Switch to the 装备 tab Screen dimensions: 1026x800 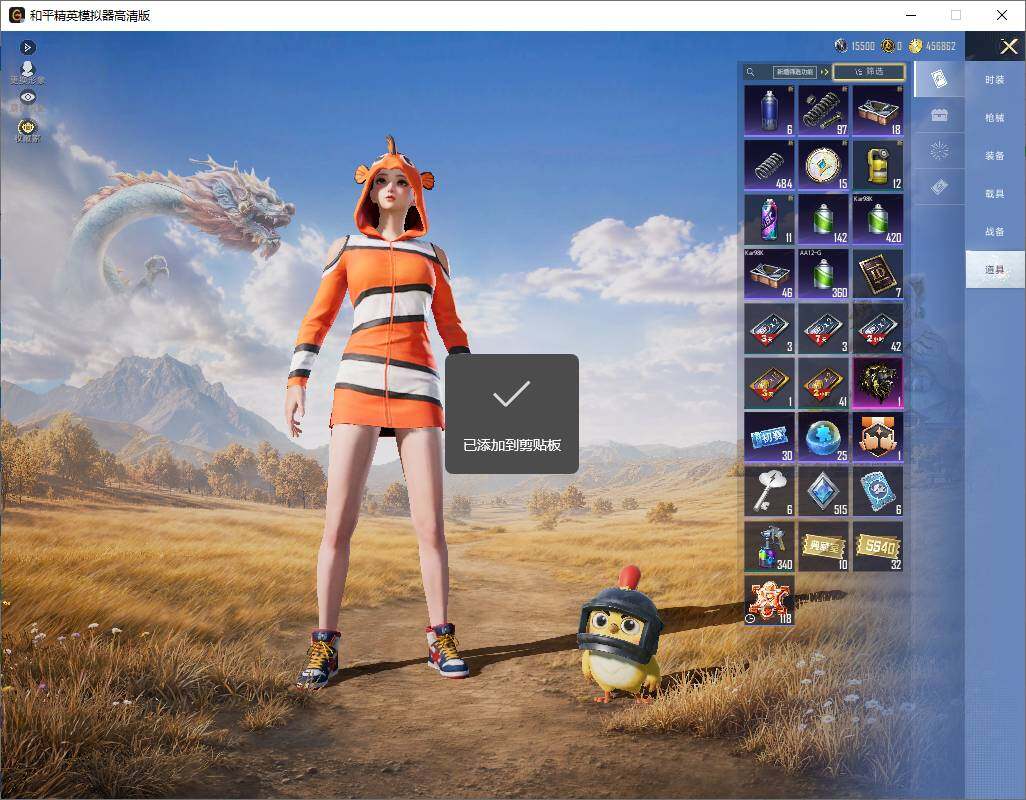click(x=995, y=156)
